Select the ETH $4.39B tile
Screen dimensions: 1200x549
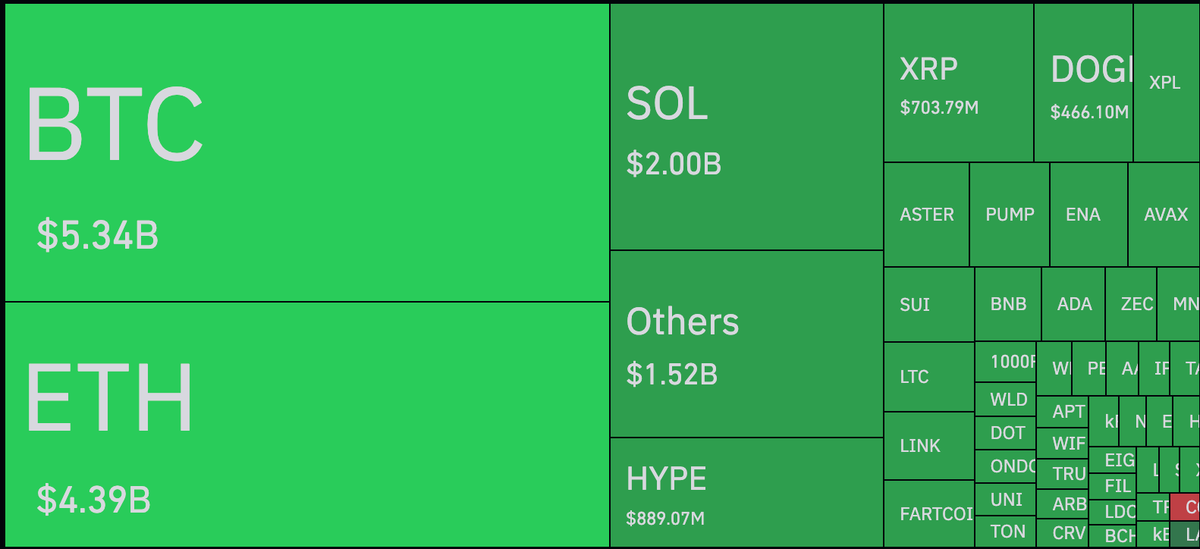coord(307,424)
